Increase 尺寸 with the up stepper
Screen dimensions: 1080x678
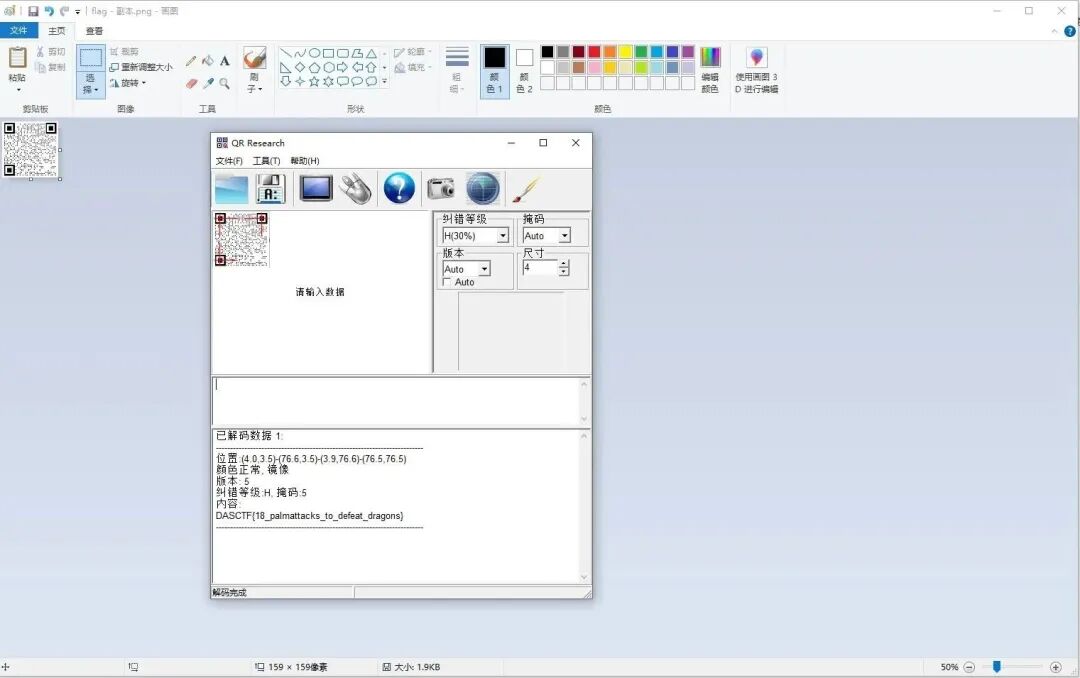[x=564, y=265]
